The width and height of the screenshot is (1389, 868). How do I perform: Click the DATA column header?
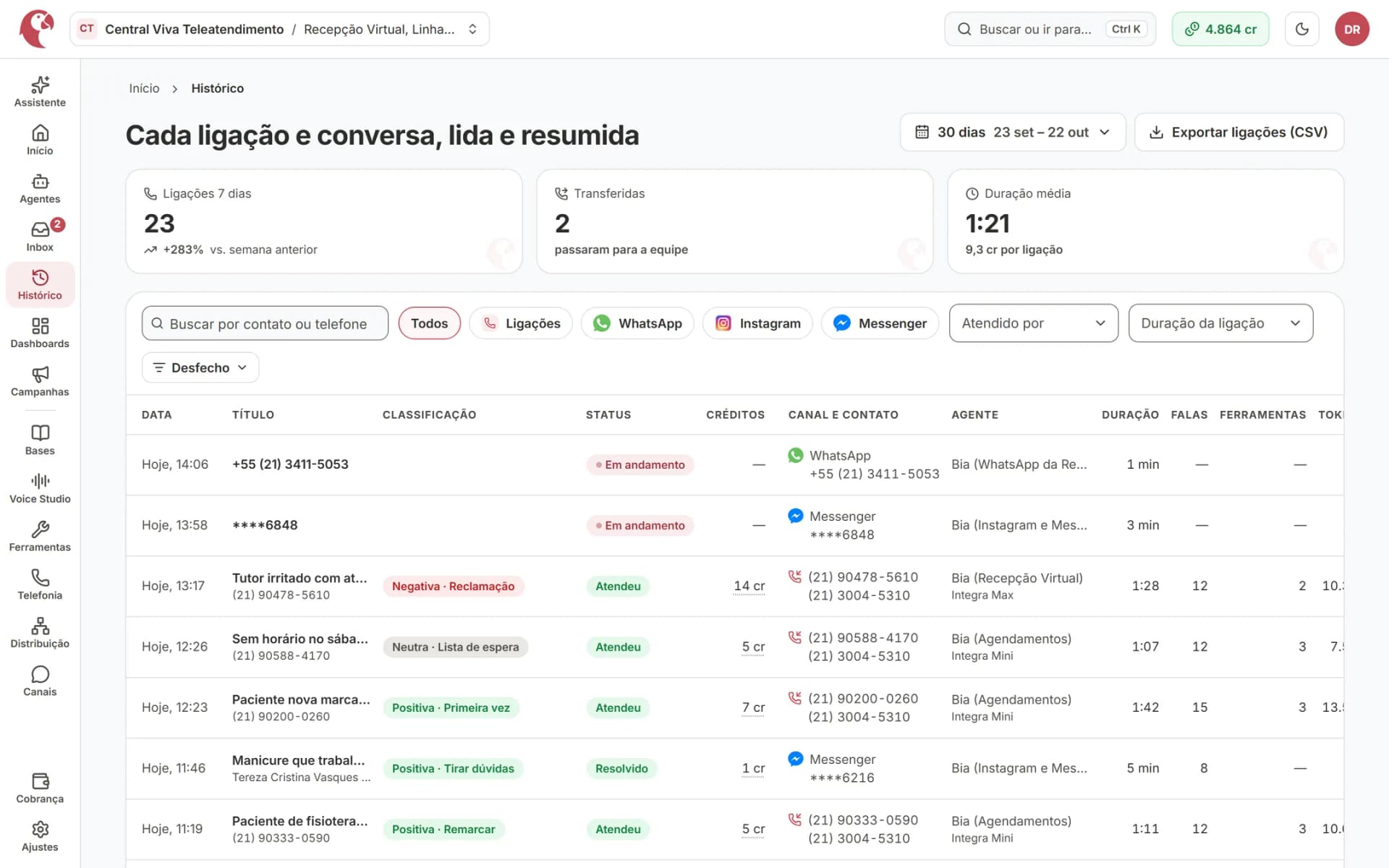157,414
